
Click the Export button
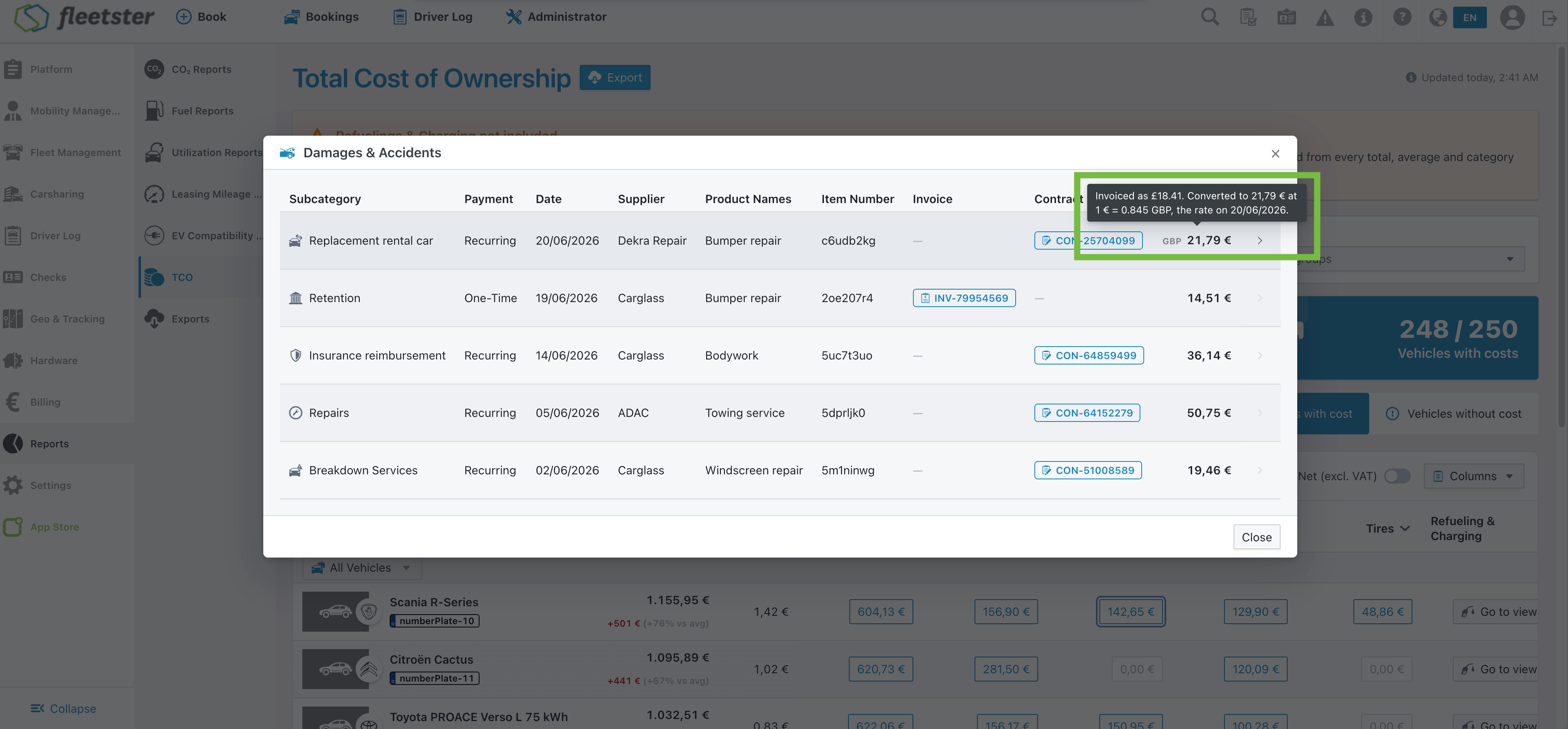tap(615, 78)
